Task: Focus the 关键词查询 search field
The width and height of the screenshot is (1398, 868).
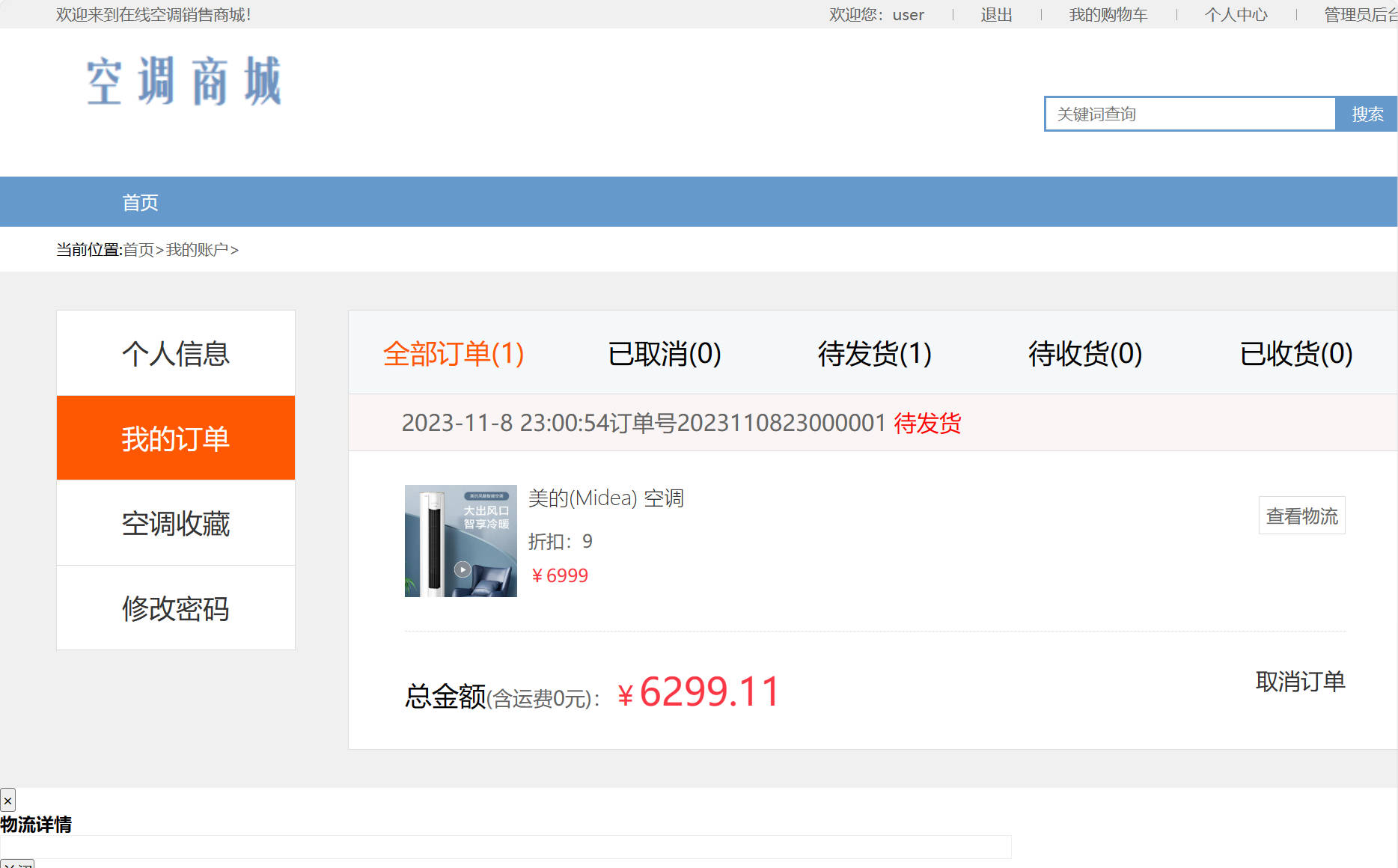Action: (1190, 114)
